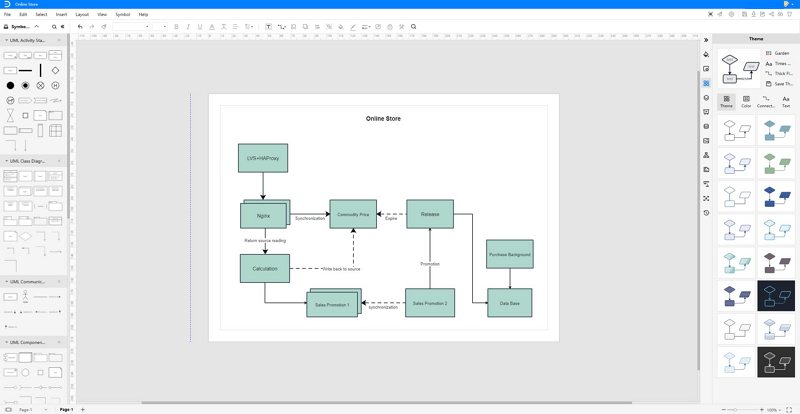Collapse the symbol library panel

(62, 27)
